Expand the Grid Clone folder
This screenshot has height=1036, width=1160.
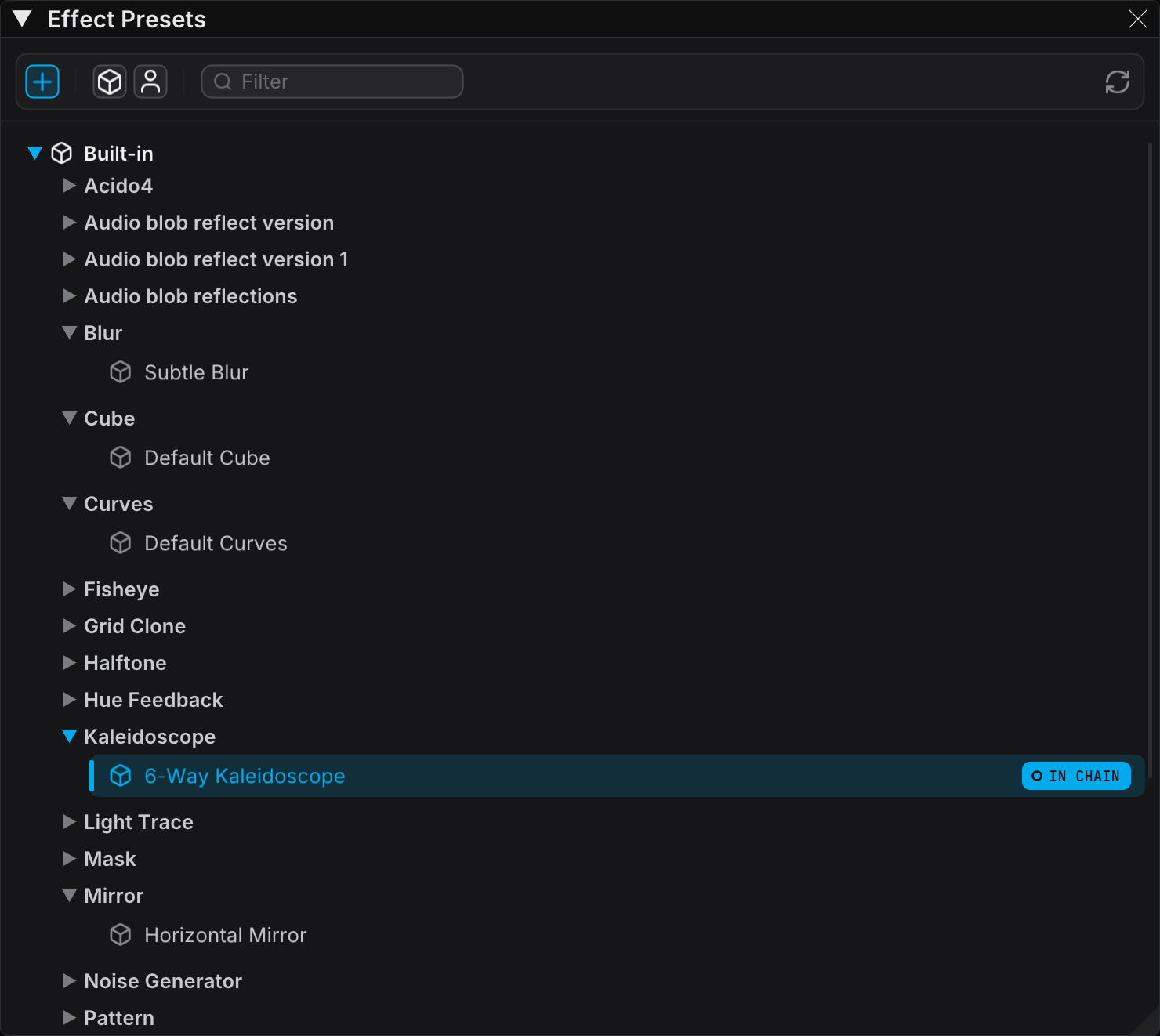pos(69,626)
